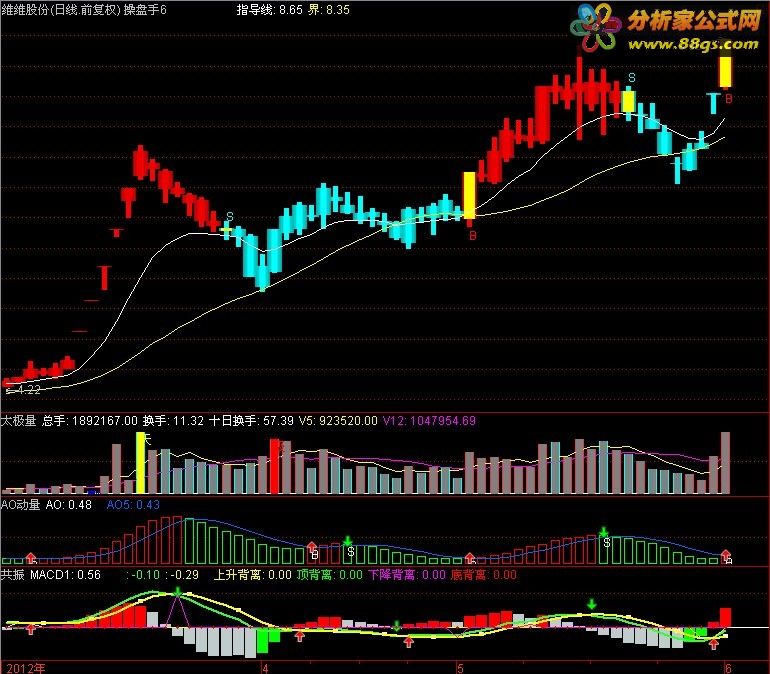Click the purple V12 volume average value

[x=429, y=421]
